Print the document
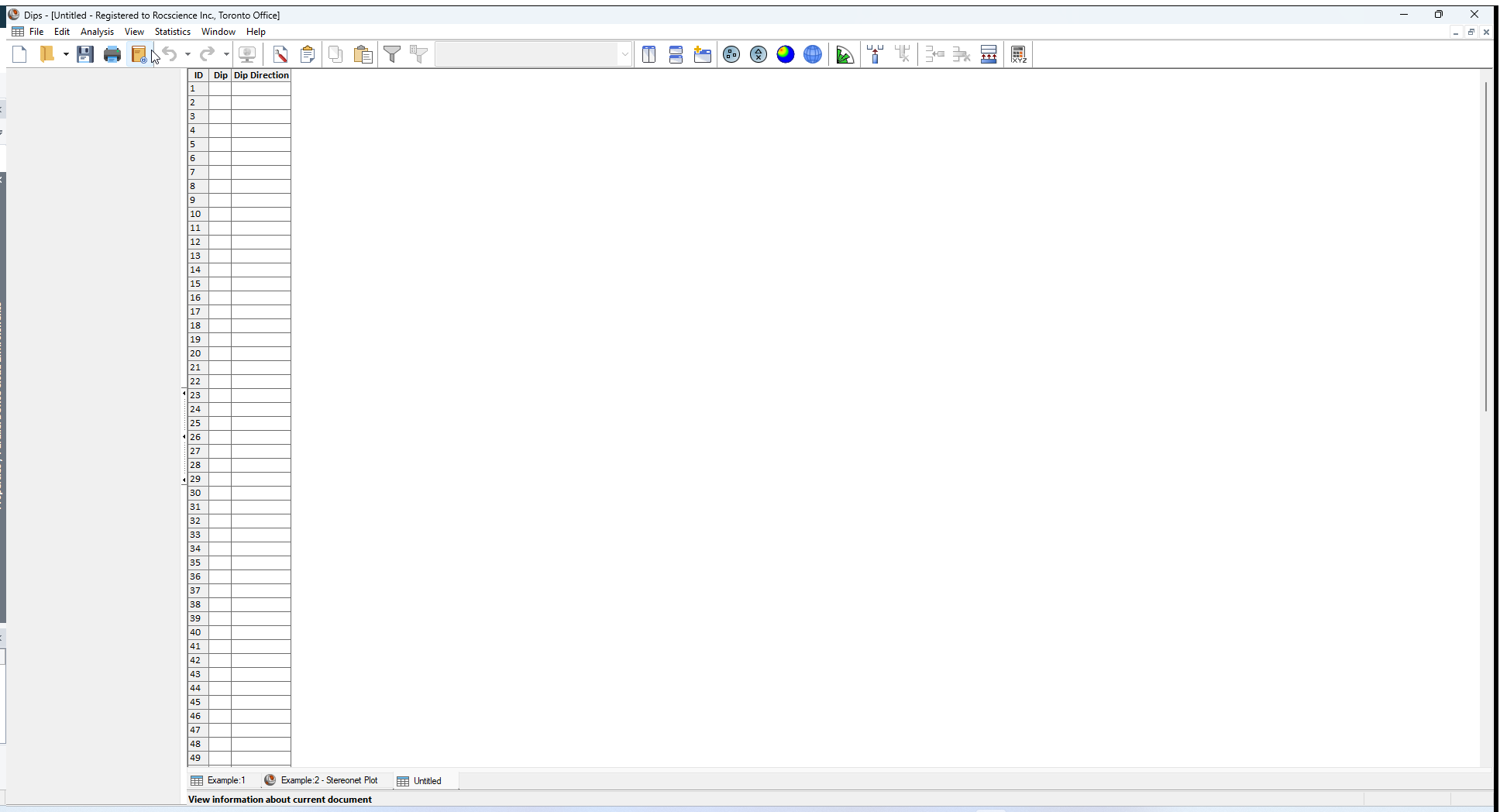Viewport: 1500px width, 812px height. point(112,54)
